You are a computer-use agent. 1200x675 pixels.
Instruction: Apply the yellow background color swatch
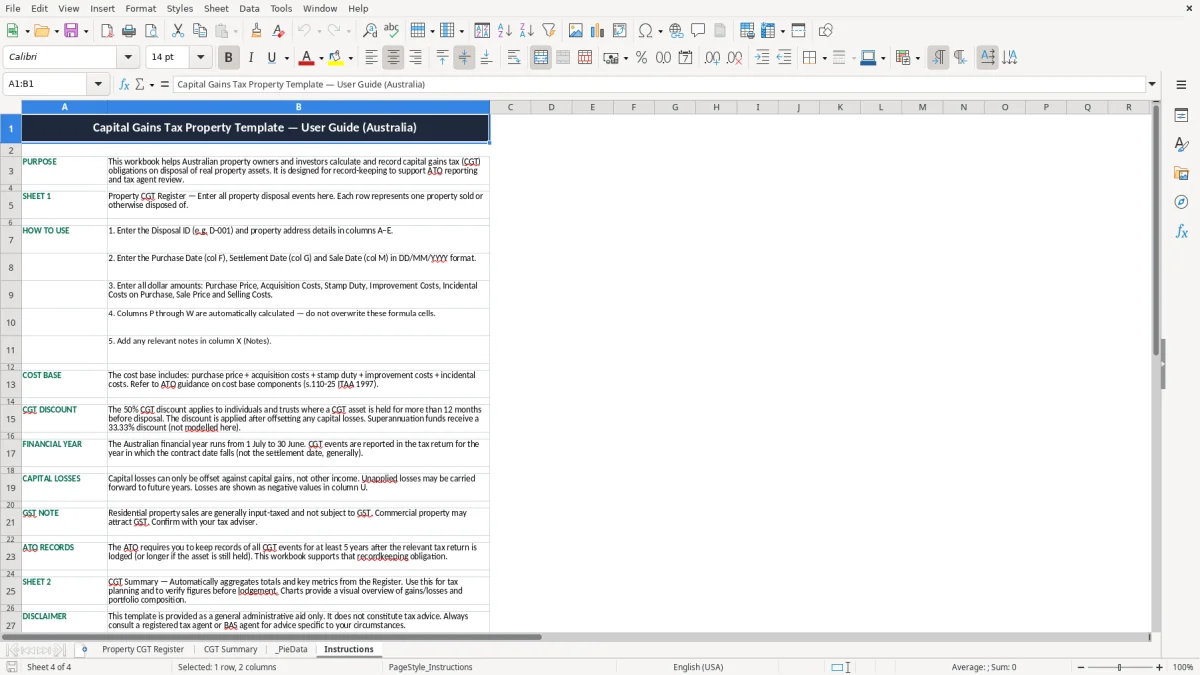point(337,58)
